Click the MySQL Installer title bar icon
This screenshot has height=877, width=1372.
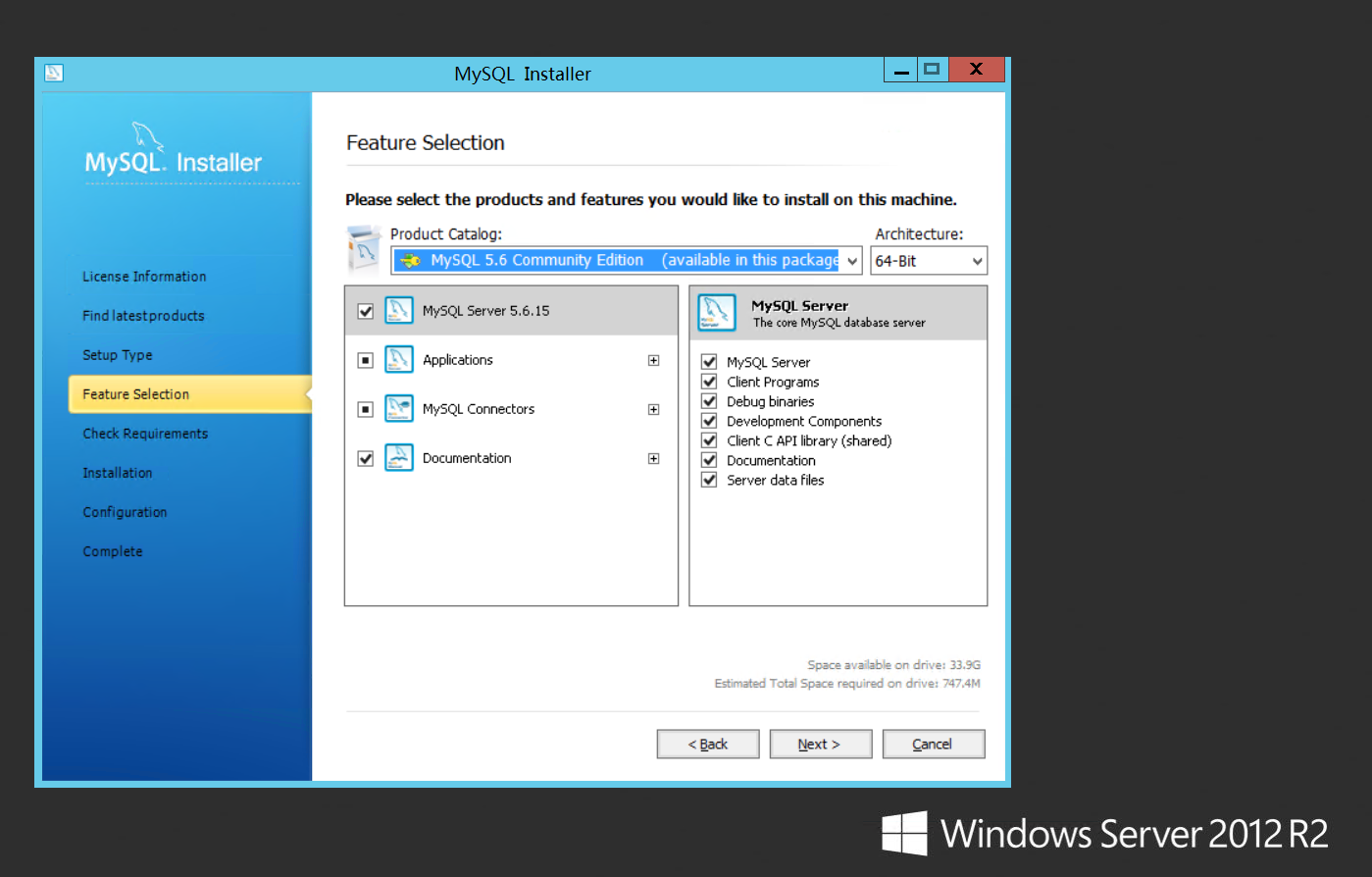[54, 73]
